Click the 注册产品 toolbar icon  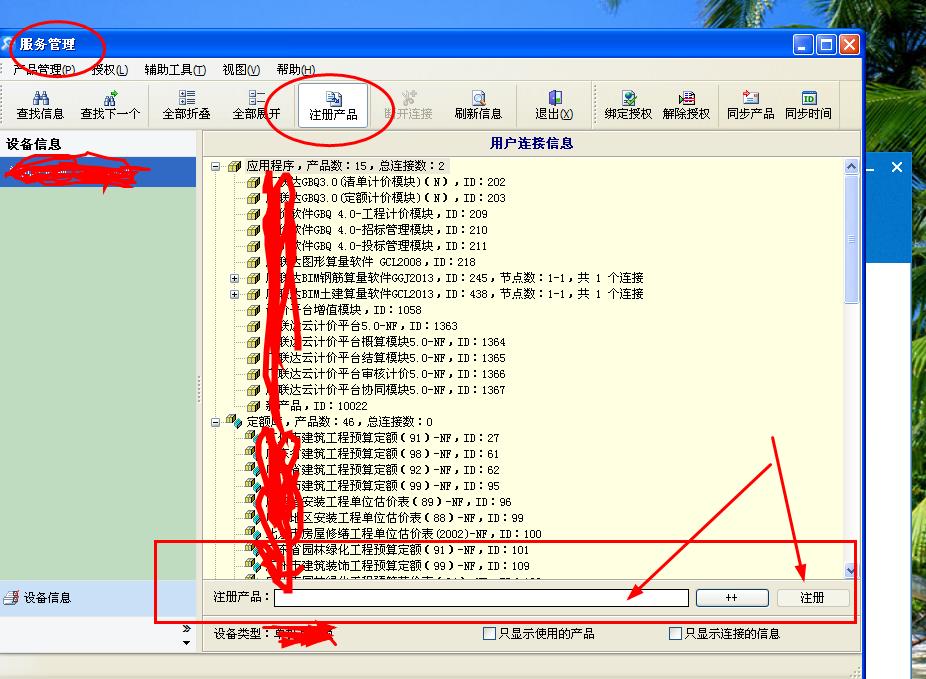point(334,98)
